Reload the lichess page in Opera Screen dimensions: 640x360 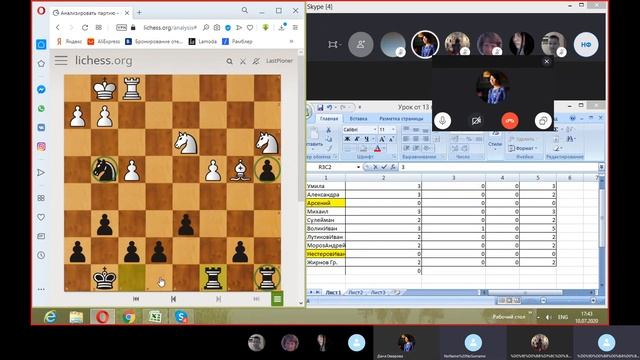pos(85,27)
